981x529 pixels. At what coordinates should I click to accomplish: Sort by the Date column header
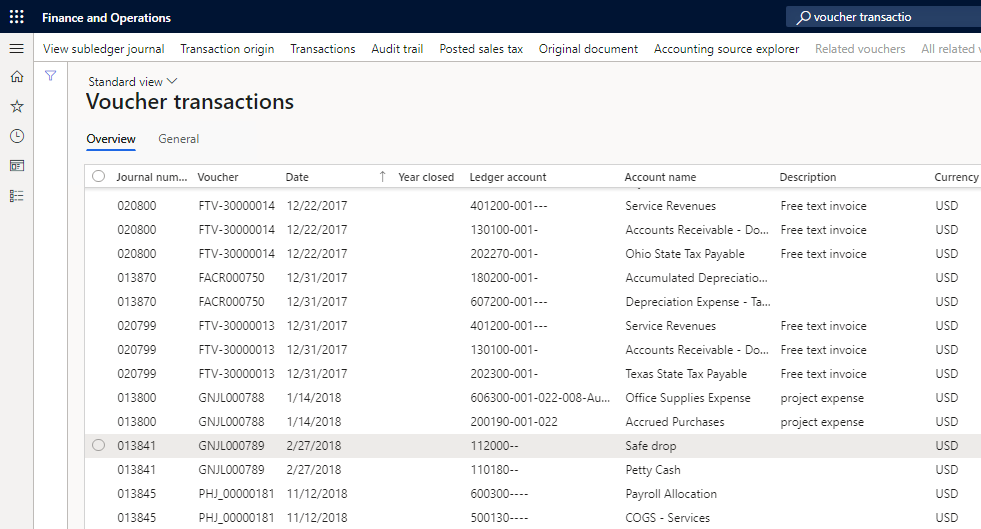click(x=297, y=177)
